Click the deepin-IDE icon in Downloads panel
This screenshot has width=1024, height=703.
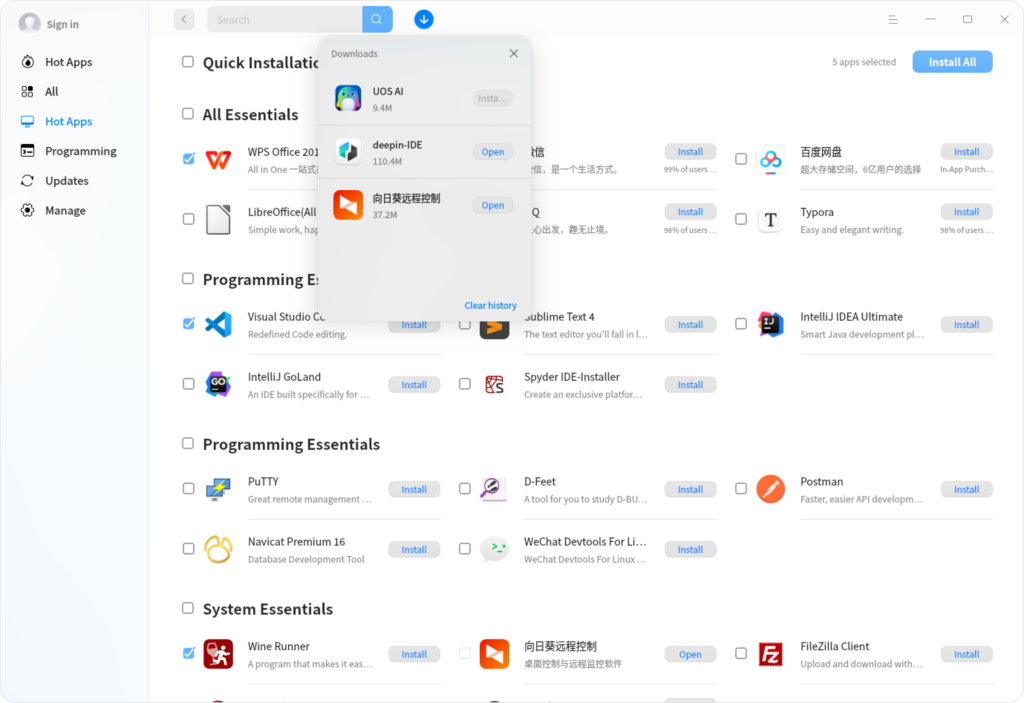[x=348, y=151]
